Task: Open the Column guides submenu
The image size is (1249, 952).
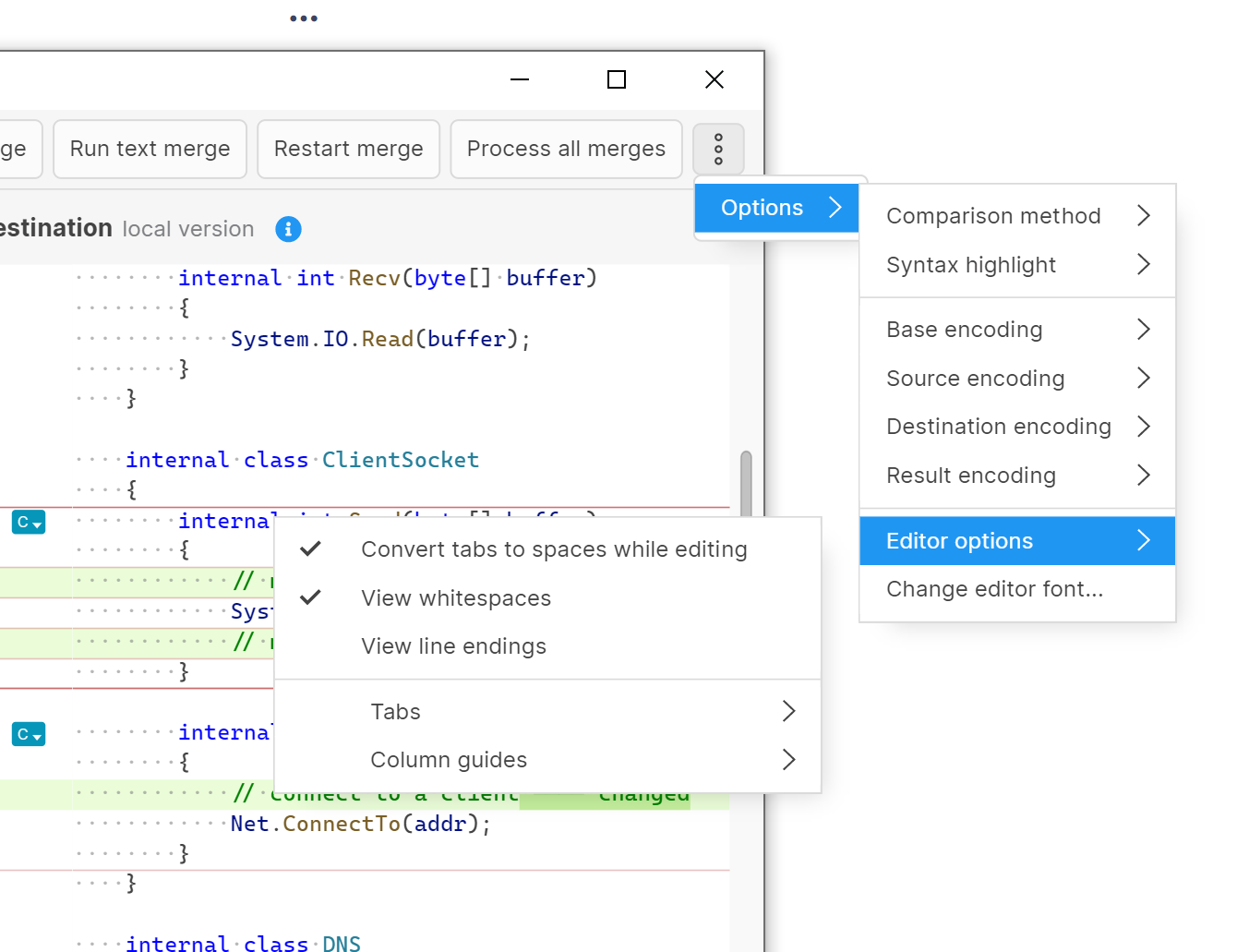Action: point(449,759)
